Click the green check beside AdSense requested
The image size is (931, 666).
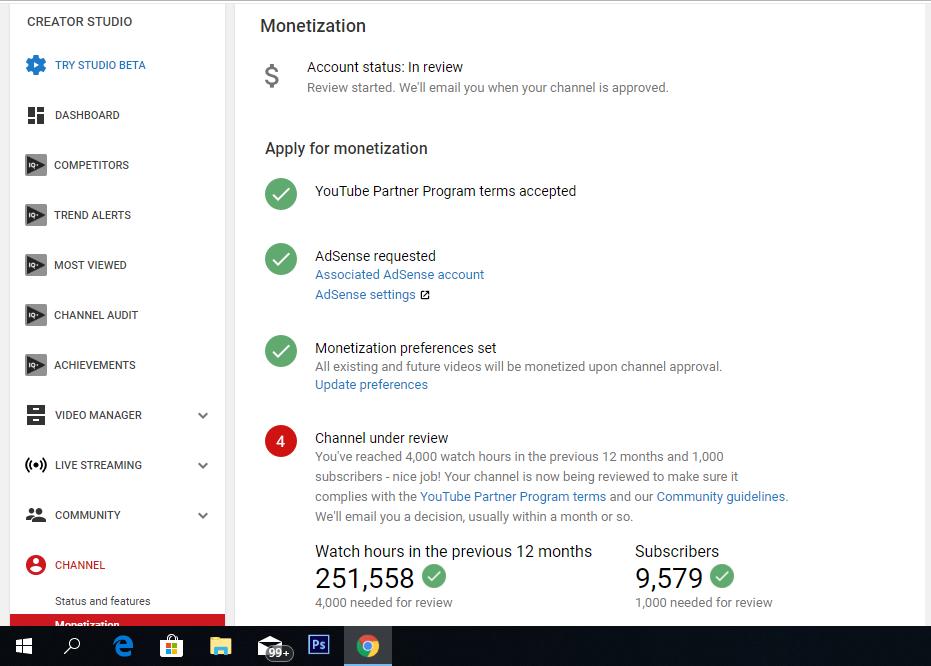[281, 259]
